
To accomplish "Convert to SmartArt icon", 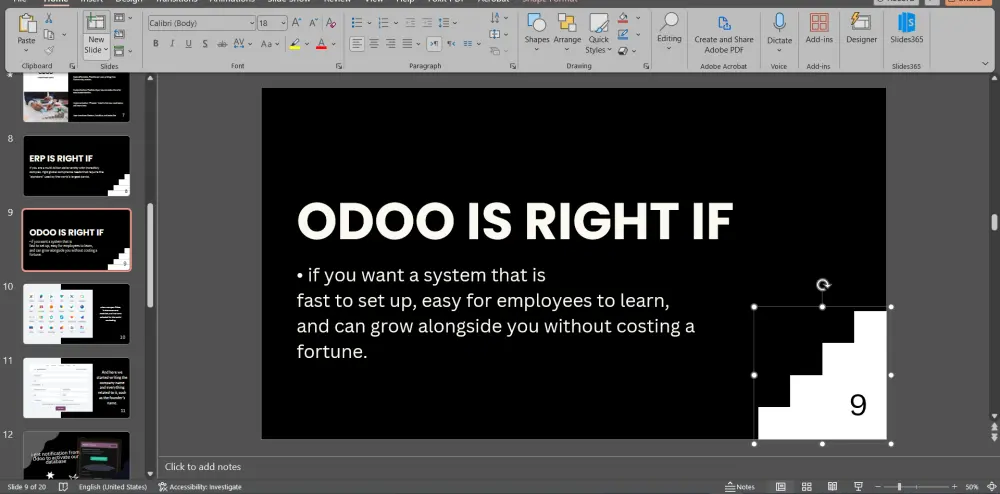I will [x=496, y=51].
